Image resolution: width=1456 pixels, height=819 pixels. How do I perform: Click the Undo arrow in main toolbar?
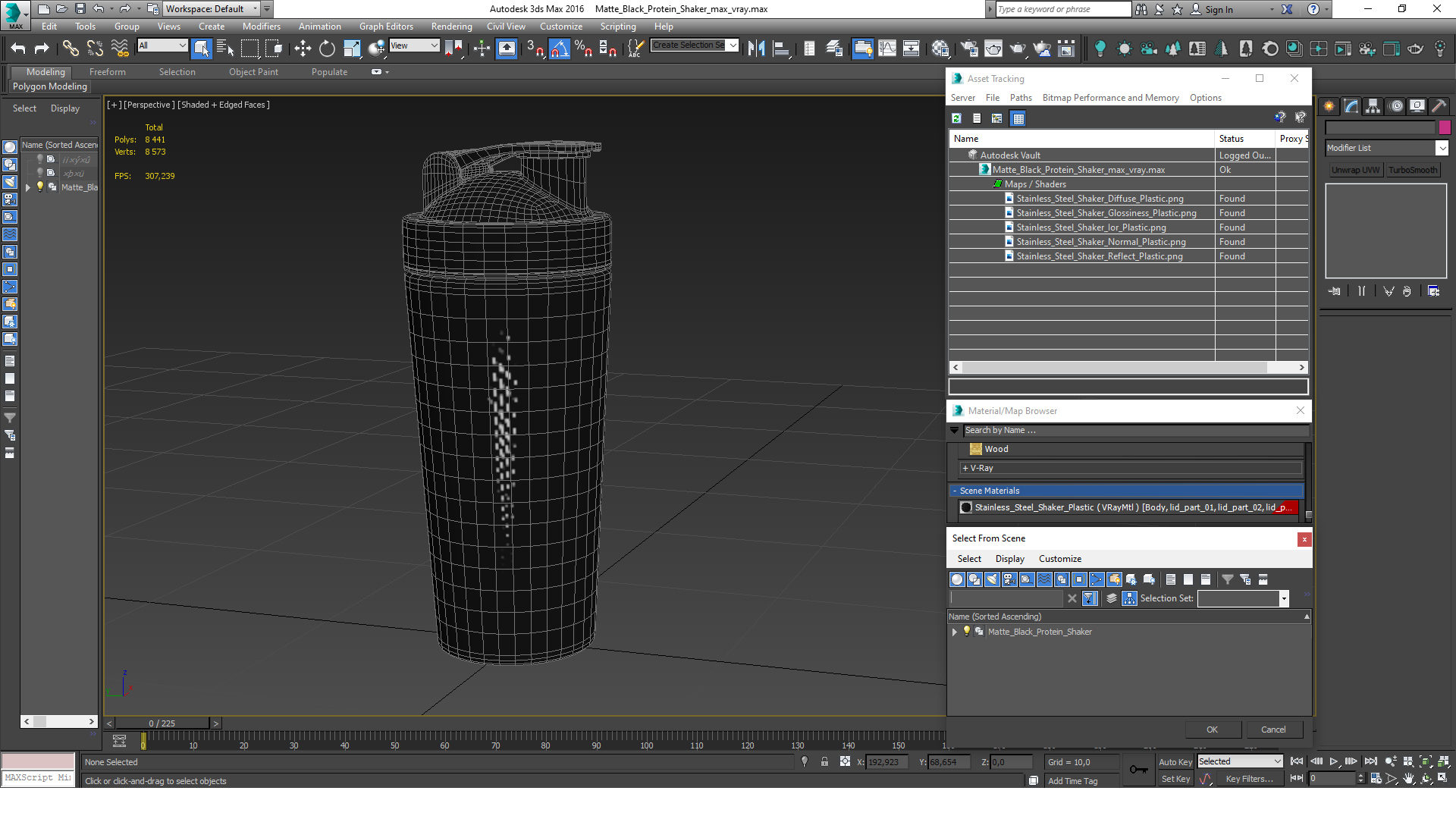point(18,49)
